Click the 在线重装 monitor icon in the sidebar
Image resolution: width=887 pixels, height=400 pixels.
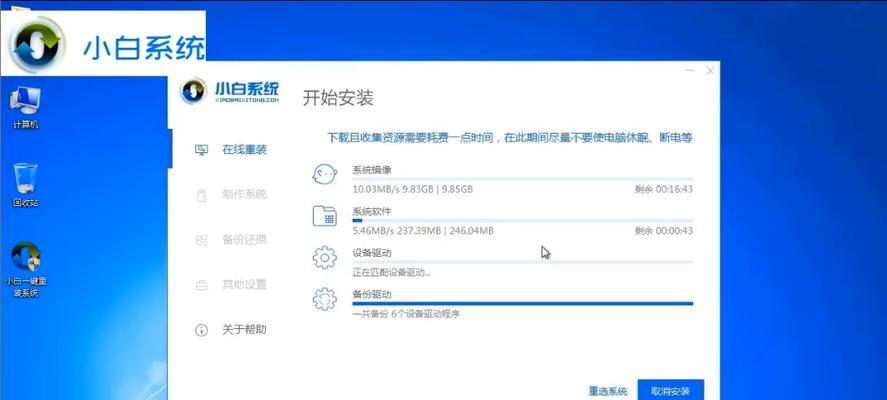pos(201,150)
